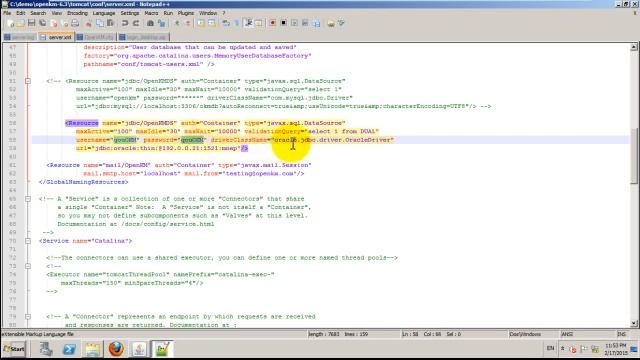Toggle synchronized vertical scrolling icon
The width and height of the screenshot is (640, 360).
pos(201,23)
